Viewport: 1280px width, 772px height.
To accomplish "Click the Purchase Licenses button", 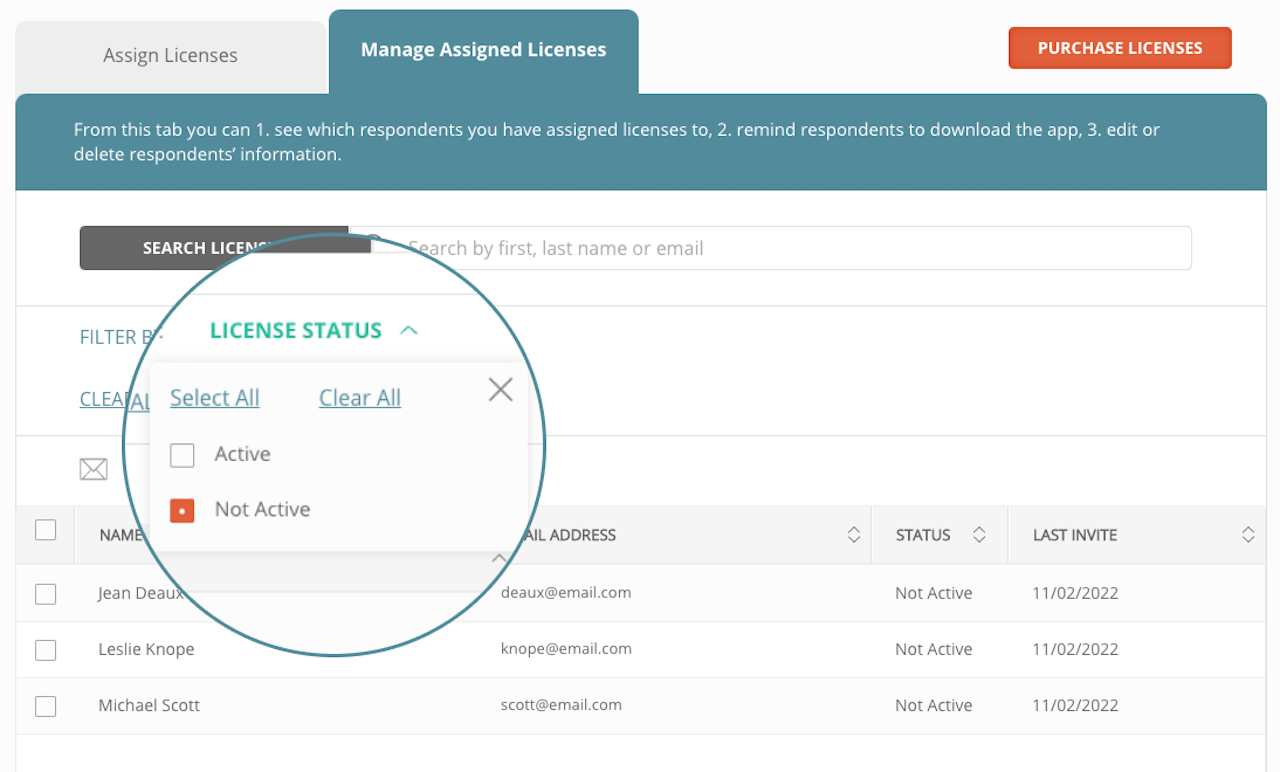I will (x=1120, y=48).
